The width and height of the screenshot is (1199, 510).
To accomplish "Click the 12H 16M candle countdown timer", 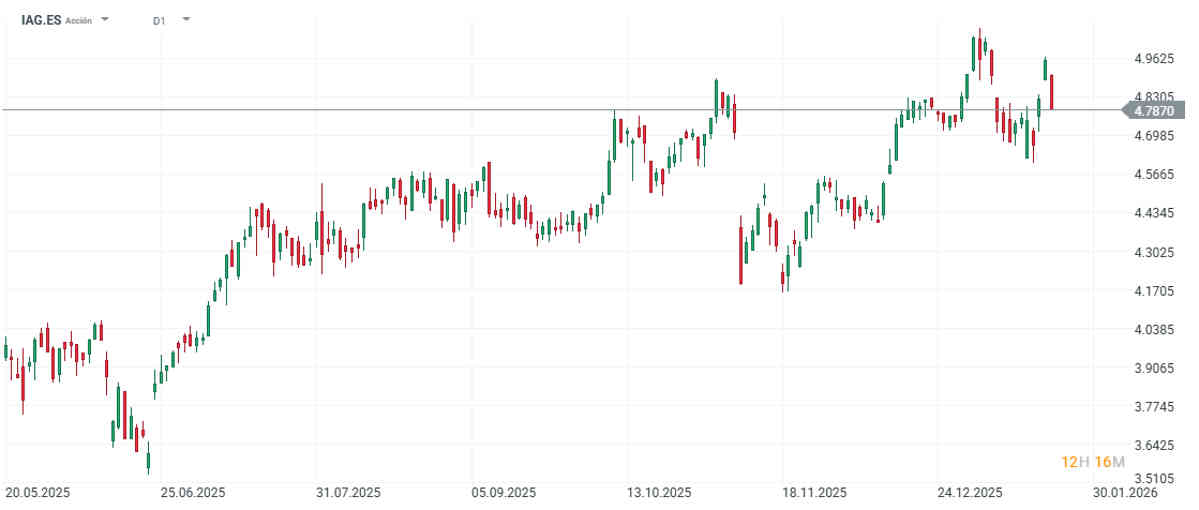I will pyautogui.click(x=1093, y=461).
